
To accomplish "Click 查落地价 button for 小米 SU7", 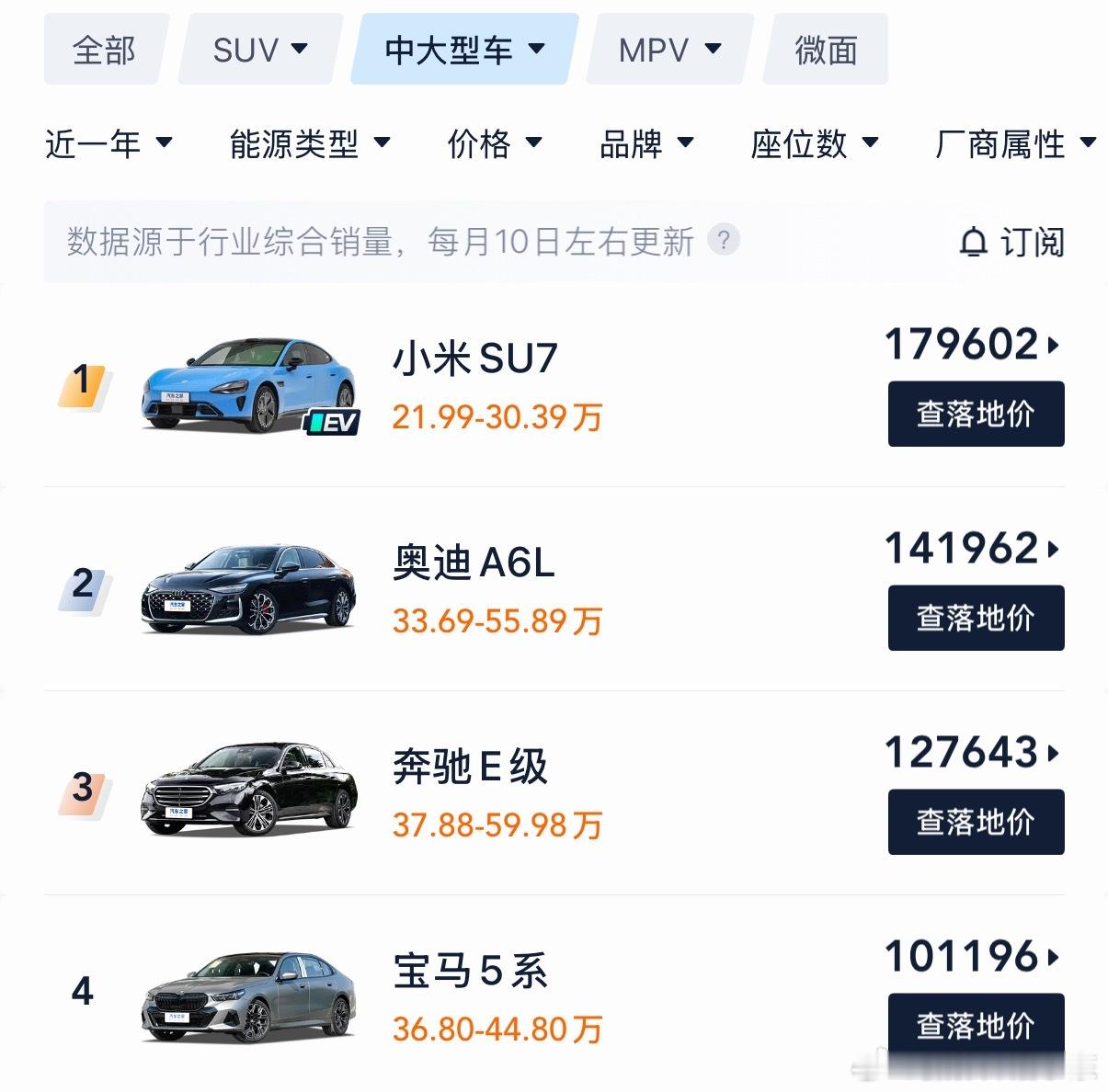I will (976, 414).
